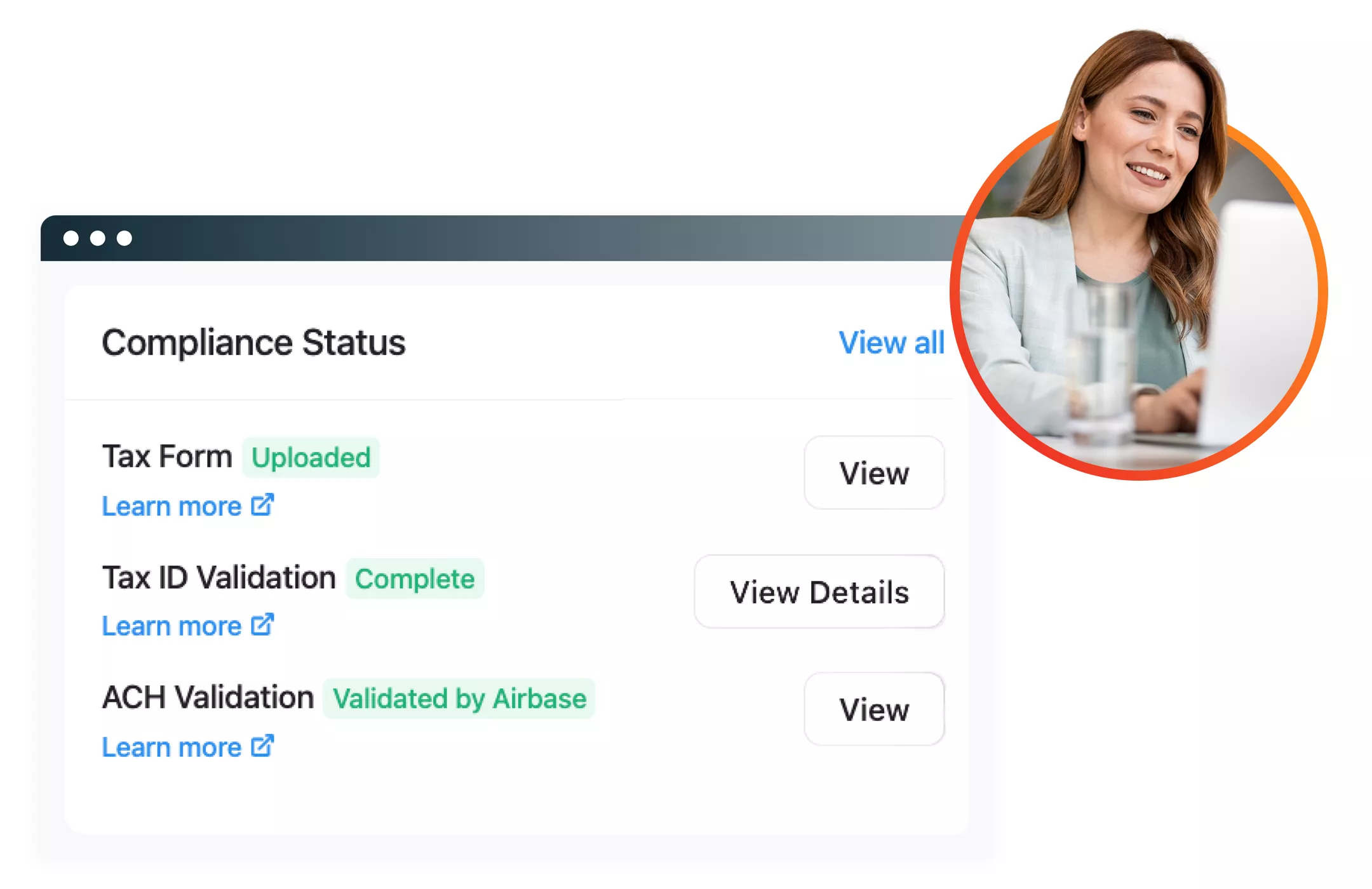Click external-link icon beside Tax Form Learn more

(262, 504)
